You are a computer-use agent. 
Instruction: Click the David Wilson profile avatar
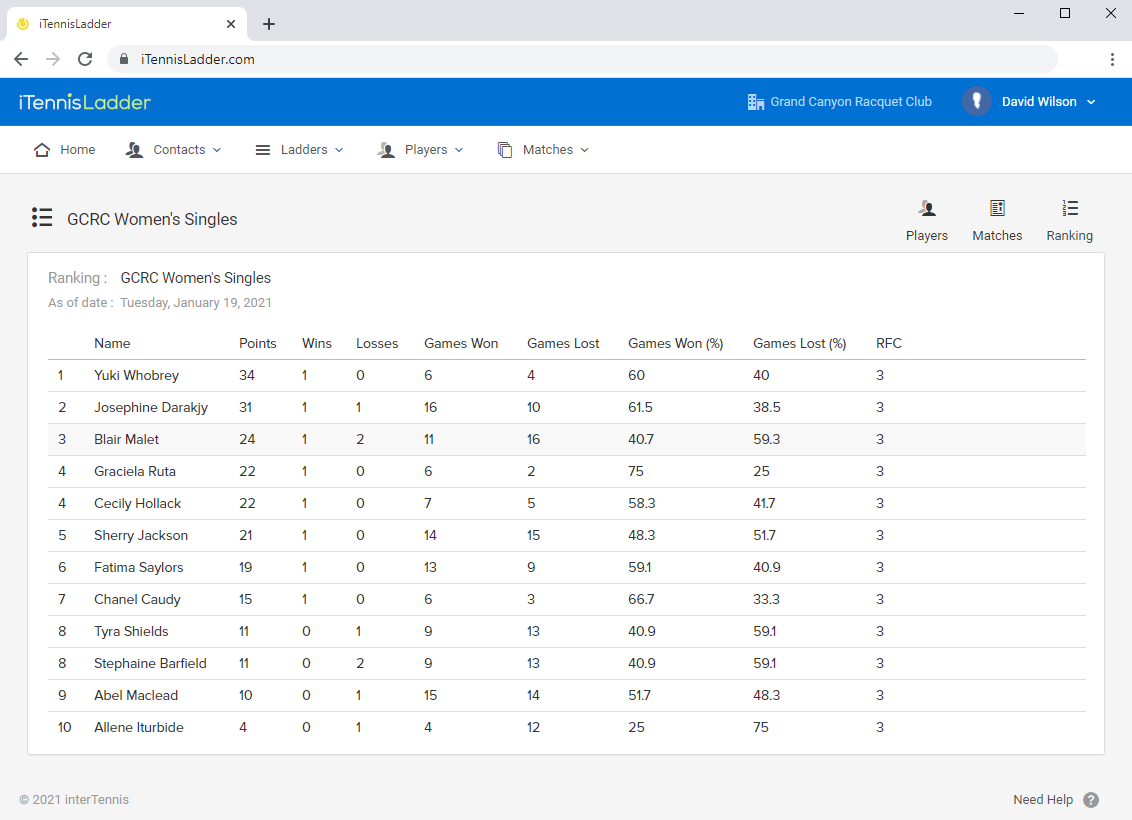click(x=977, y=101)
